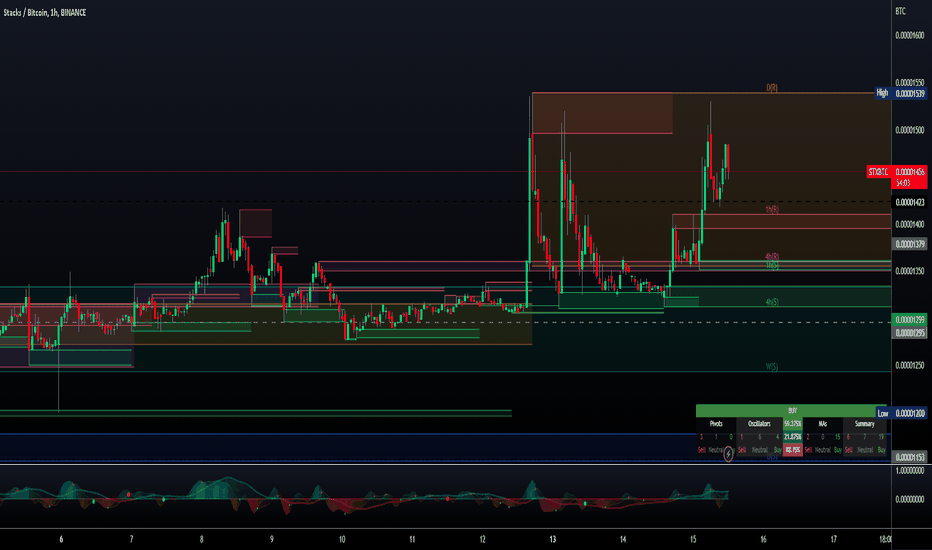Click the 54:03 candle countdown timer

pyautogui.click(x=903, y=183)
